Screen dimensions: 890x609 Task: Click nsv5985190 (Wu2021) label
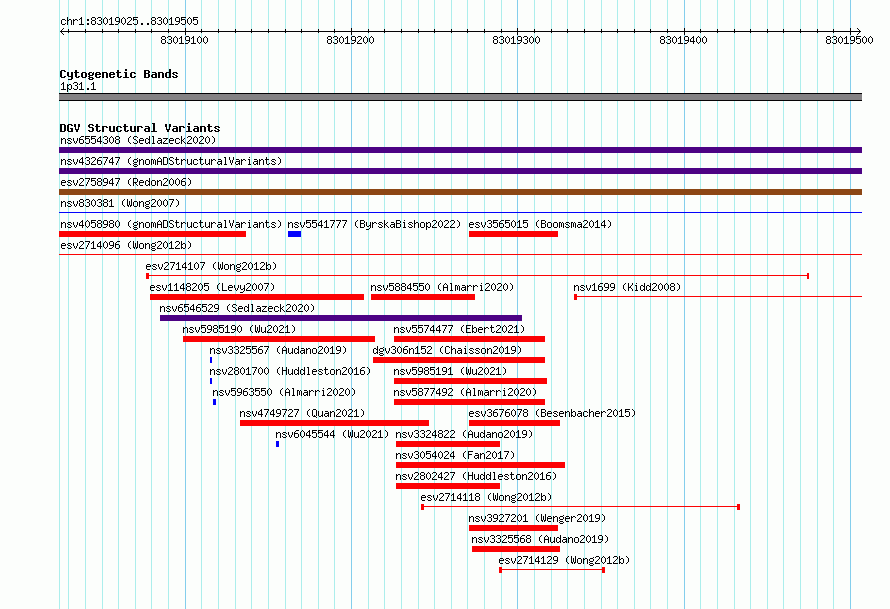point(239,329)
